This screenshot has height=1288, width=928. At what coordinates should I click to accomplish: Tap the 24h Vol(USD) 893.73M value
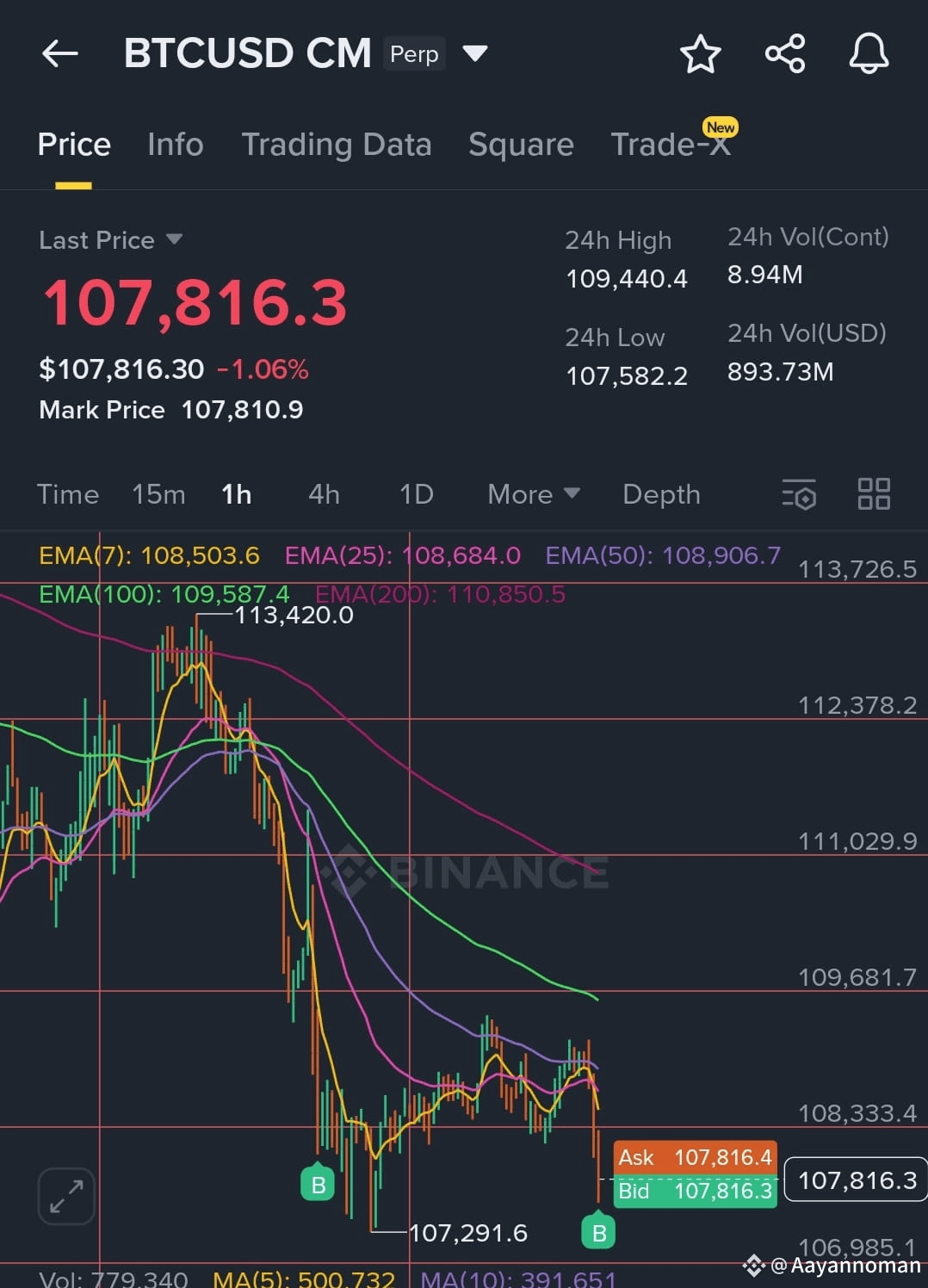[781, 372]
